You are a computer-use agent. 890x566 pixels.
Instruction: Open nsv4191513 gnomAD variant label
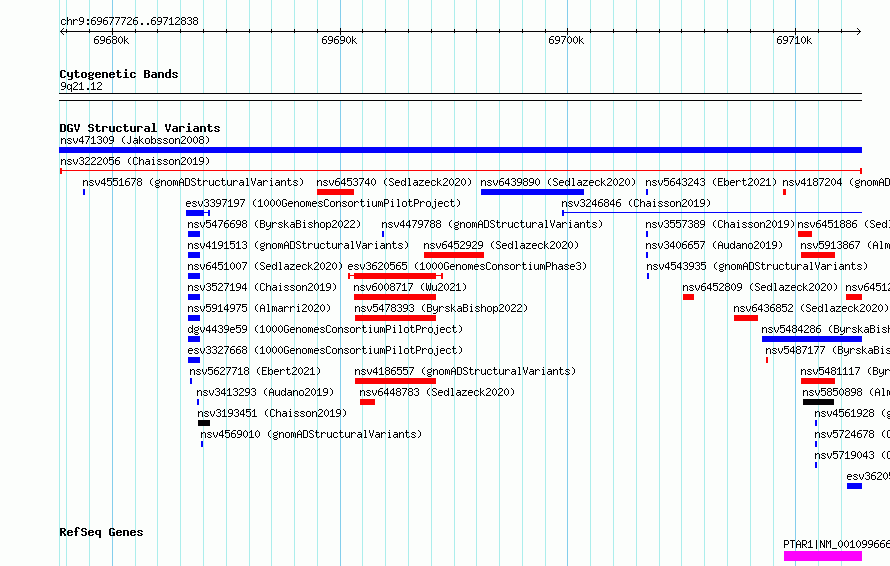click(298, 245)
